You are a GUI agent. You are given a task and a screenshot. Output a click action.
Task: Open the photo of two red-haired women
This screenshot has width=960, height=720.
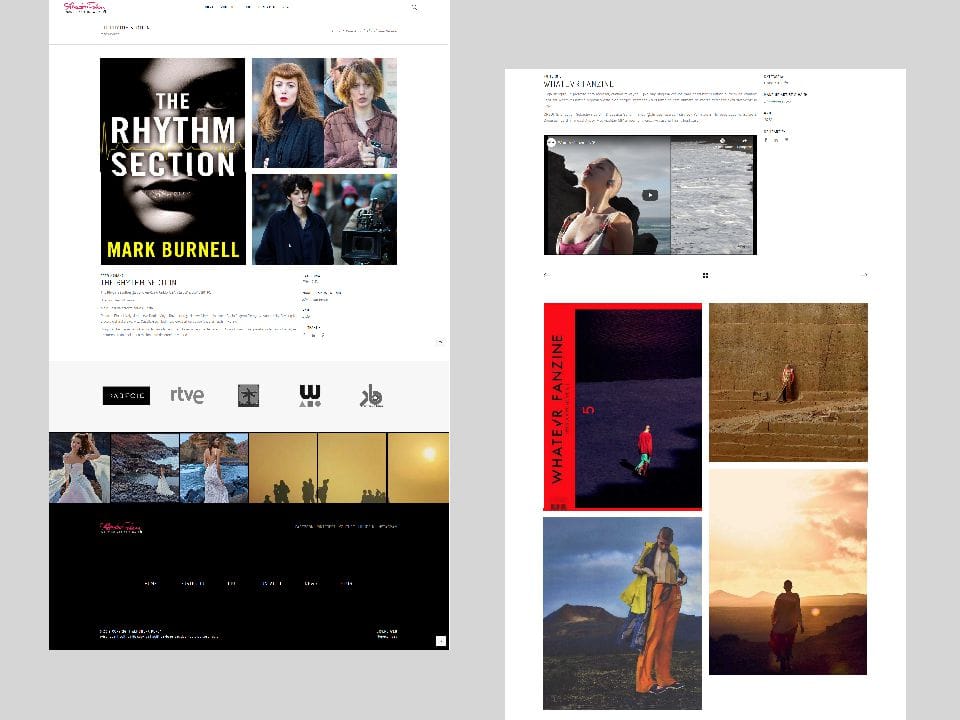324,113
